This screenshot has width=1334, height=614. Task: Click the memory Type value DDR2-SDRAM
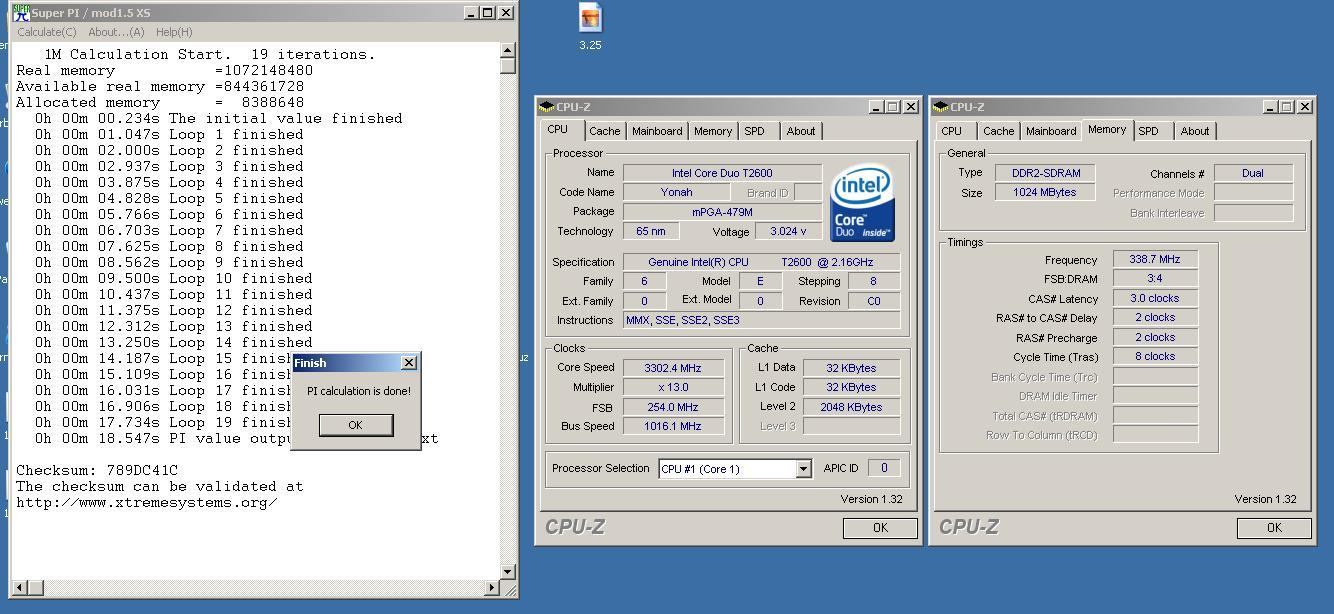[x=1046, y=173]
